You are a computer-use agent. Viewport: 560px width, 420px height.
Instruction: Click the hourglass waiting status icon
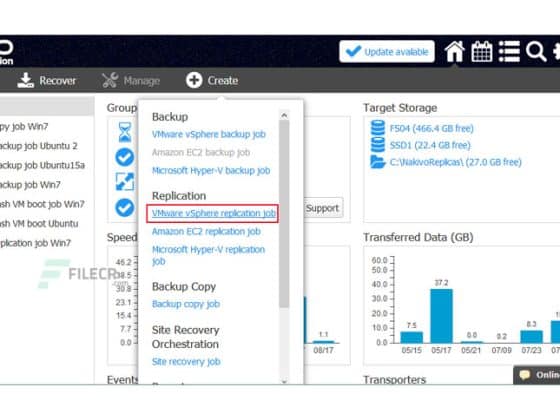click(x=125, y=132)
